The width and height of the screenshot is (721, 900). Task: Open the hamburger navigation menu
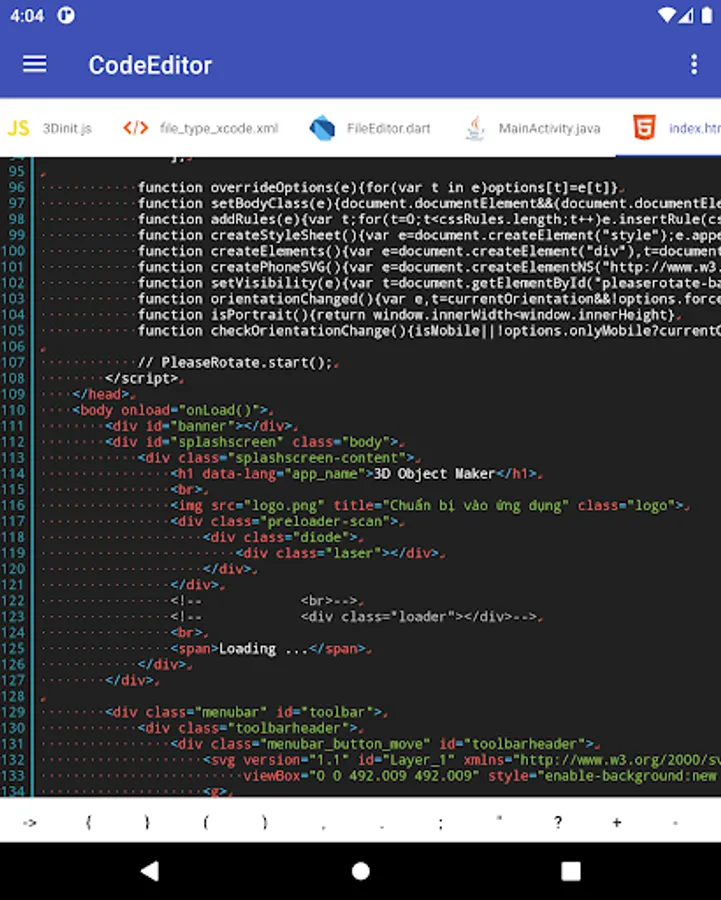pyautogui.click(x=34, y=64)
